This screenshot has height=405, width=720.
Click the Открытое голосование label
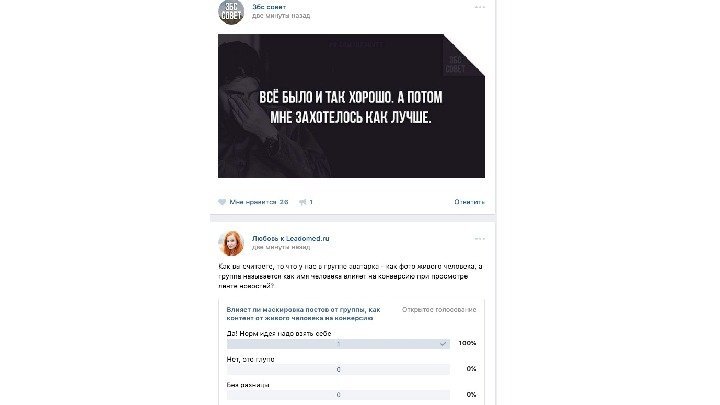point(439,309)
